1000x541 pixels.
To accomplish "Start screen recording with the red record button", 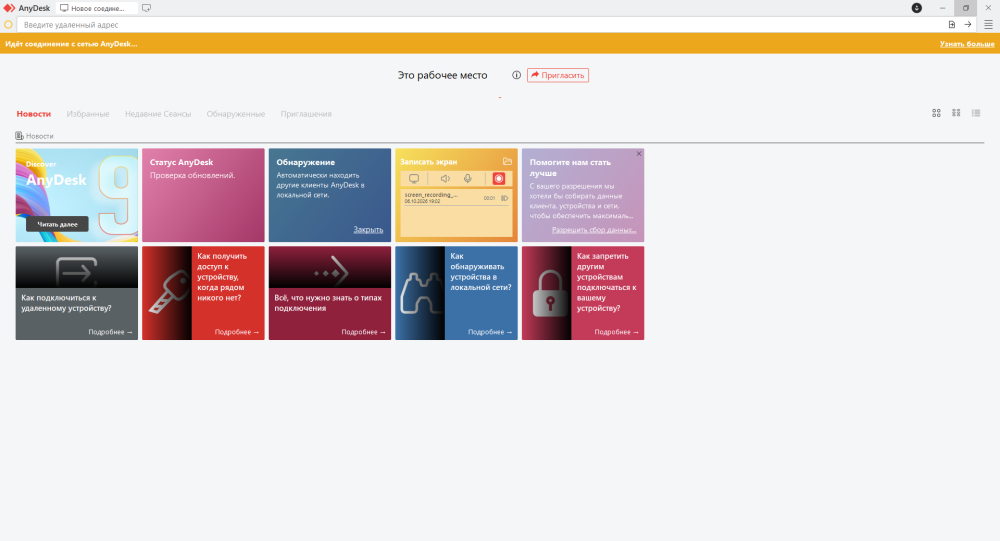I will (499, 179).
